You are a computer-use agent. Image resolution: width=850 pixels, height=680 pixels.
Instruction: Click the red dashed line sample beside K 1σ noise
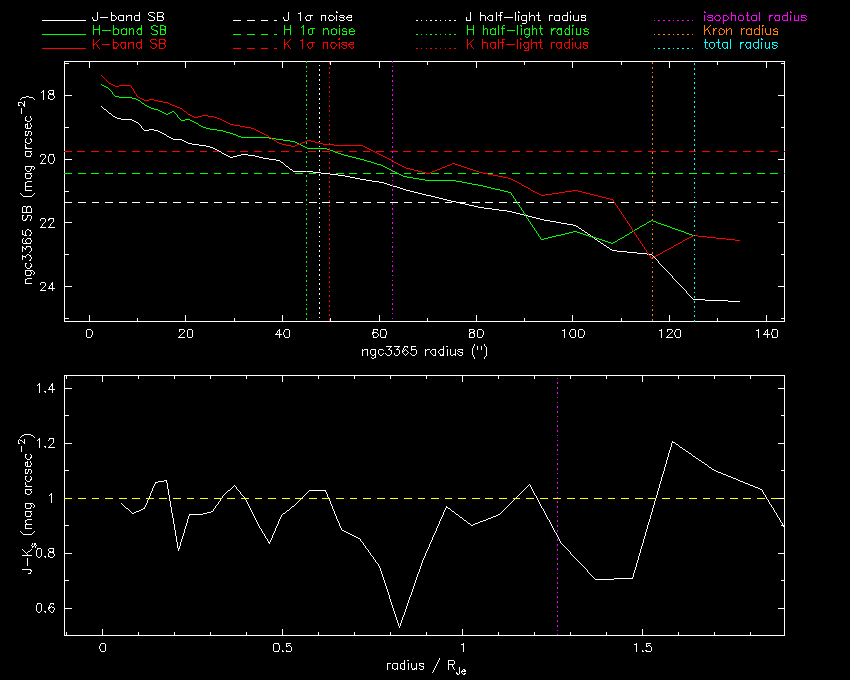tap(257, 46)
